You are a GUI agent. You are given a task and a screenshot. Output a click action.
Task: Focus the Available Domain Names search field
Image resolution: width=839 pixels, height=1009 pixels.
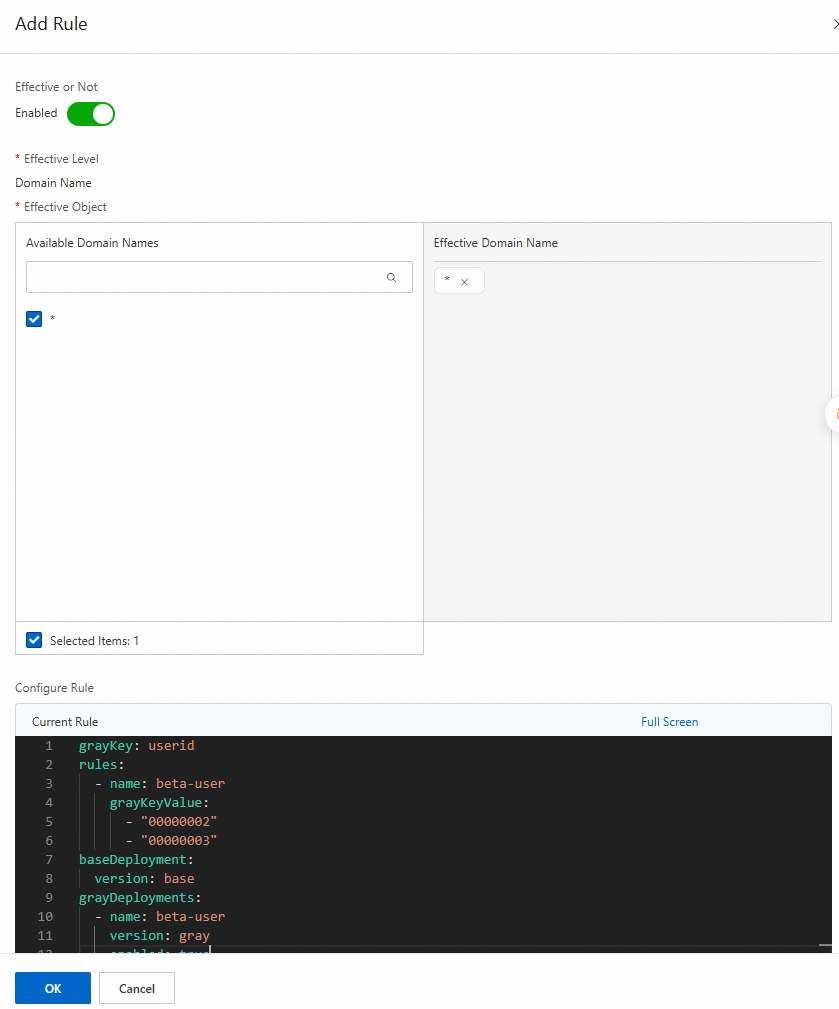(x=219, y=277)
